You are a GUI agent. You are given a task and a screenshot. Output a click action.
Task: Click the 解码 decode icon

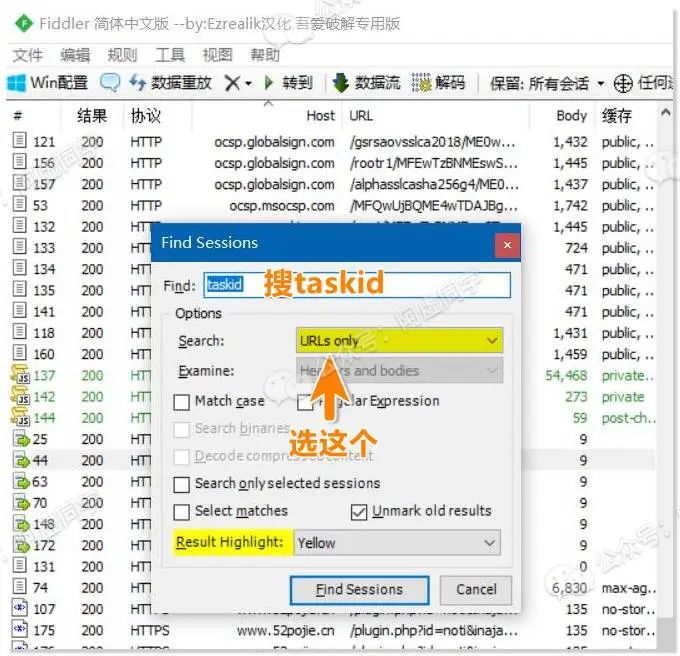tap(421, 82)
